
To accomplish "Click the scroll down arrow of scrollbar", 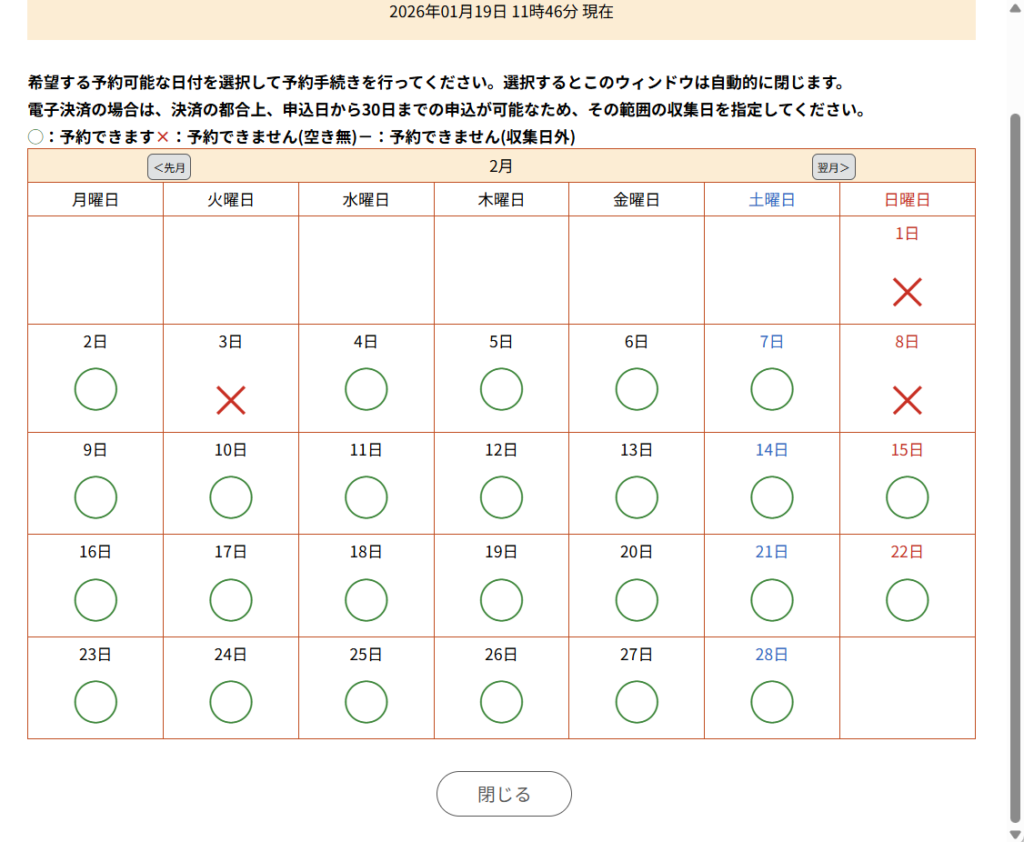I will tap(1015, 834).
